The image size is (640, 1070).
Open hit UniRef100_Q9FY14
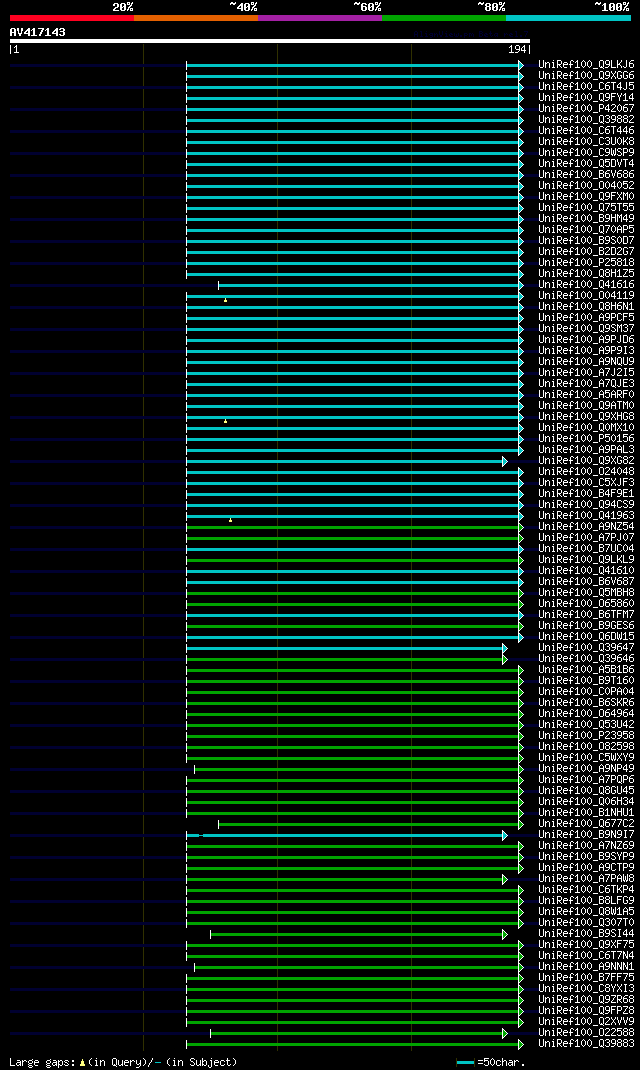tap(586, 98)
